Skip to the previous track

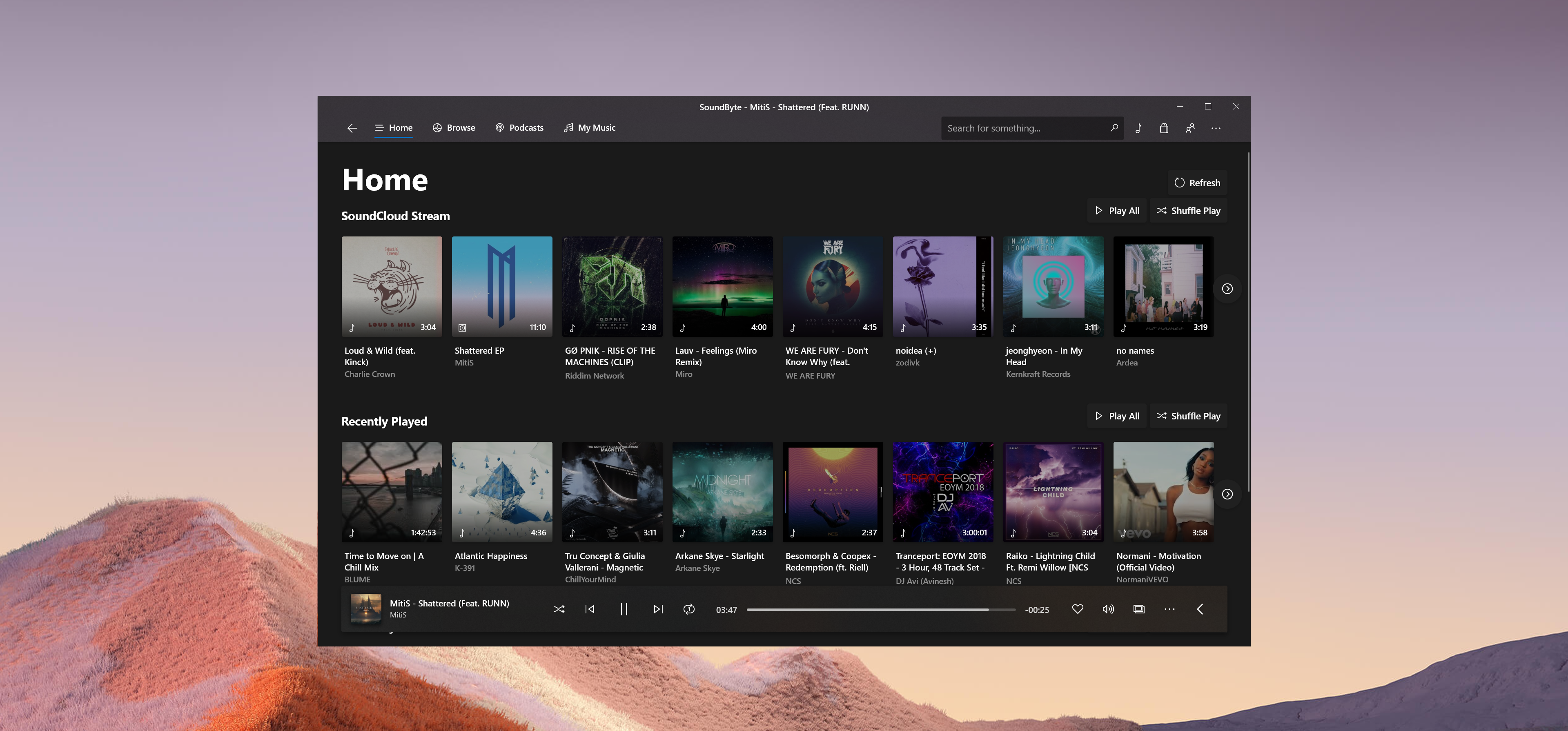click(x=590, y=609)
